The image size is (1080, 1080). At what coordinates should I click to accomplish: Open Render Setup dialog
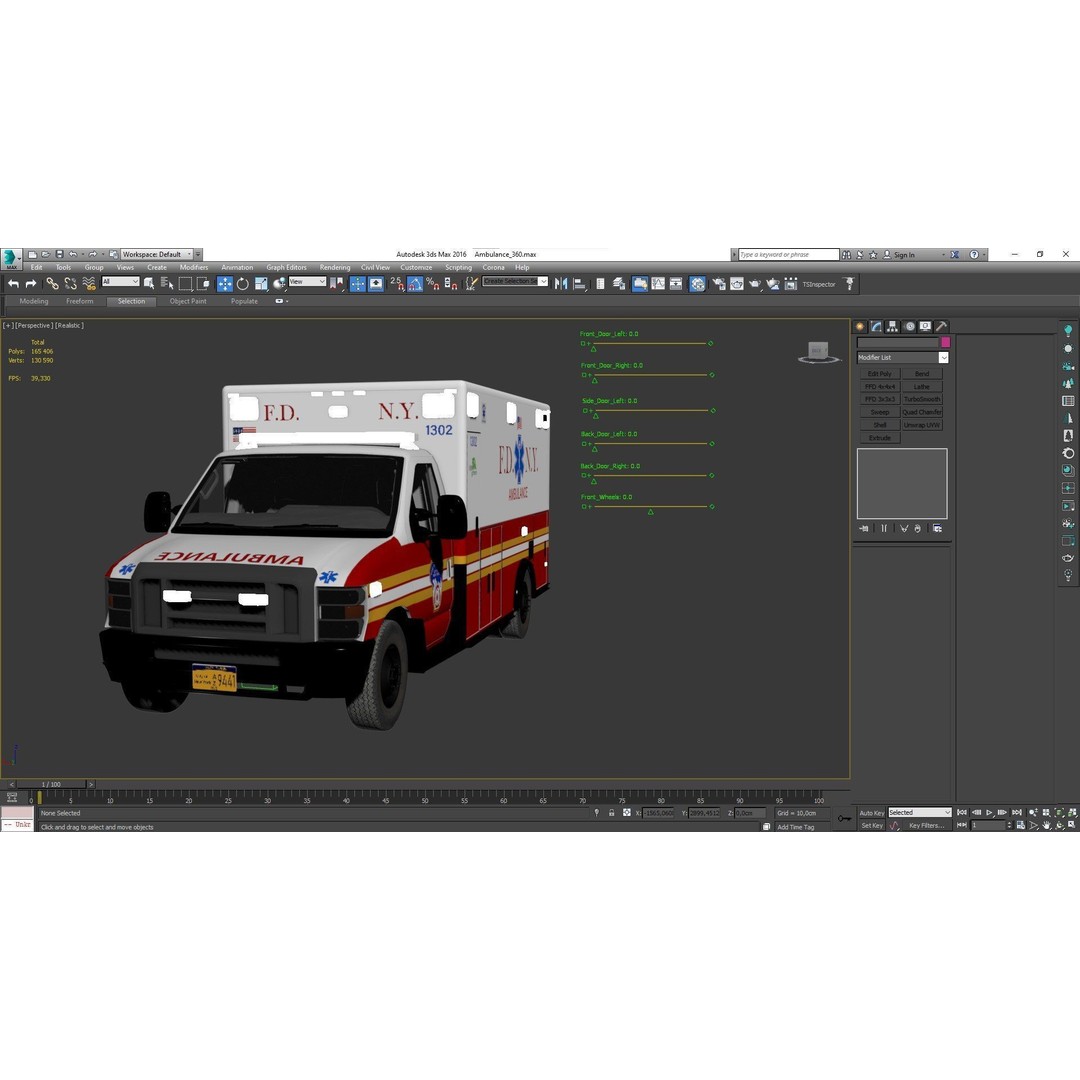718,284
